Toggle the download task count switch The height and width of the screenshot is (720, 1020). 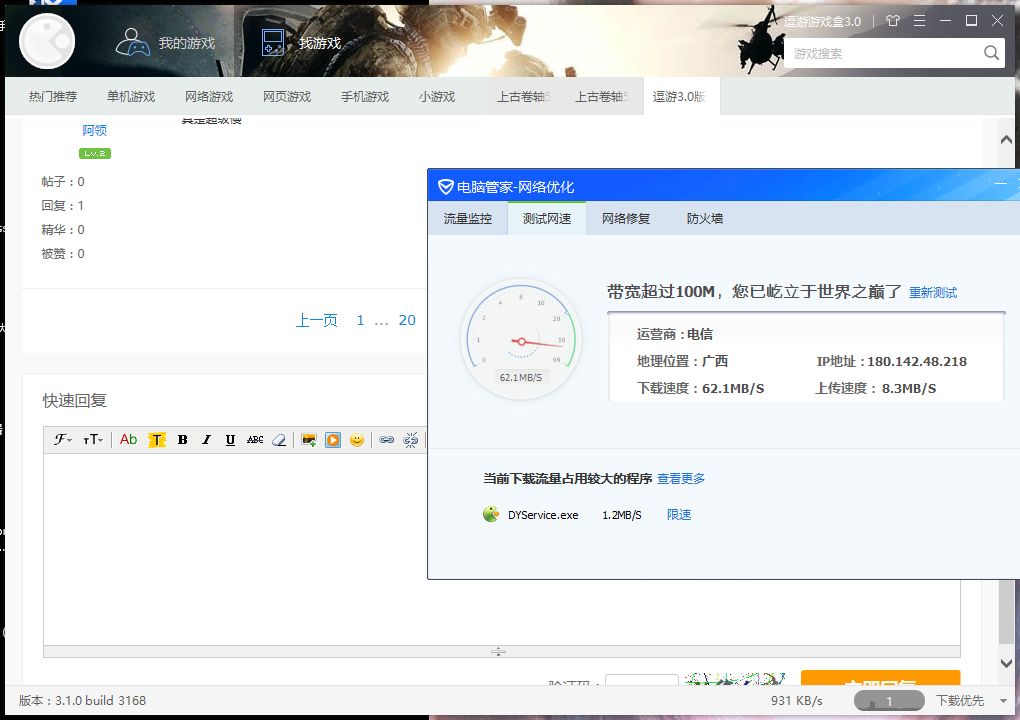pos(889,700)
